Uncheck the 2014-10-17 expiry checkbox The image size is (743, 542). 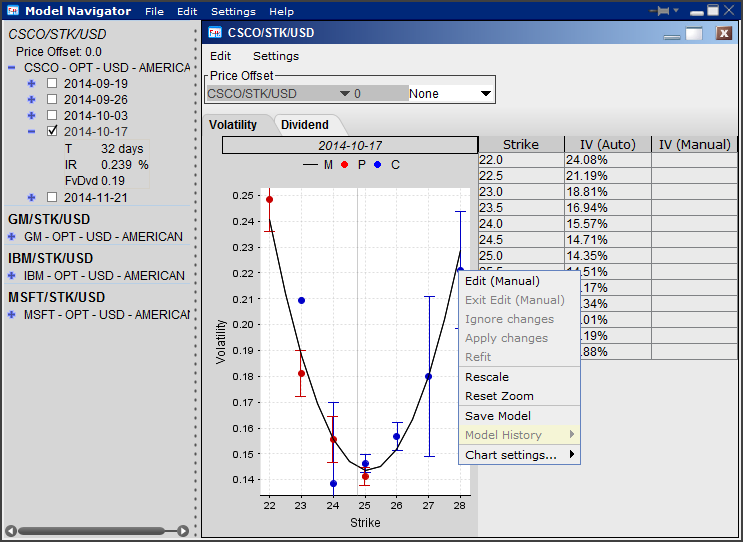pos(52,131)
